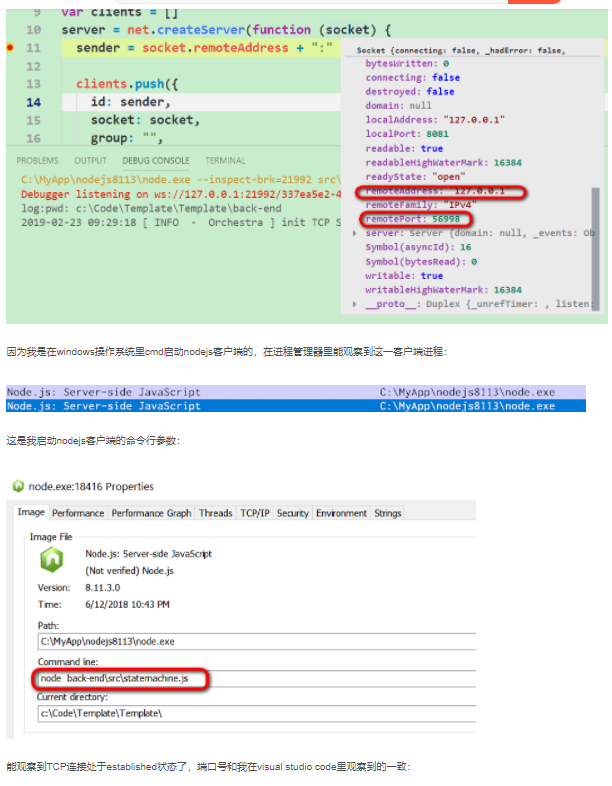Switch to the Threads tab
Viewport: 612px width, 786px height.
[216, 513]
